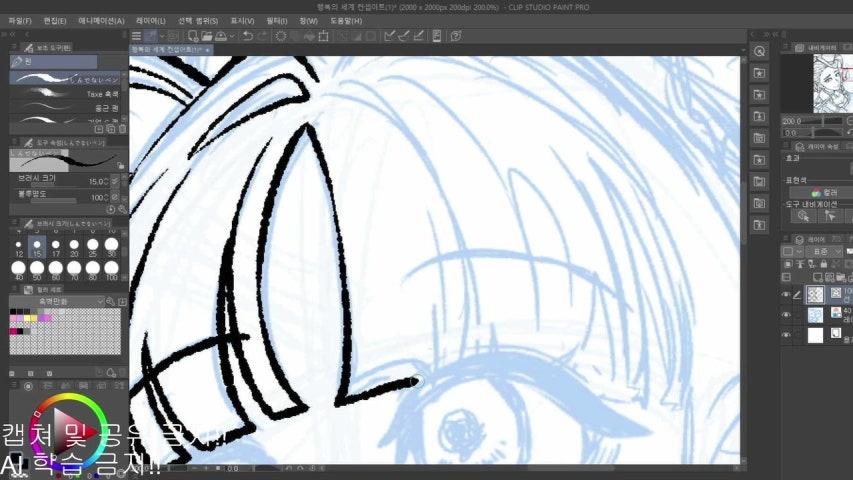Select brush size preset 12
The width and height of the screenshot is (853, 480).
click(19, 248)
